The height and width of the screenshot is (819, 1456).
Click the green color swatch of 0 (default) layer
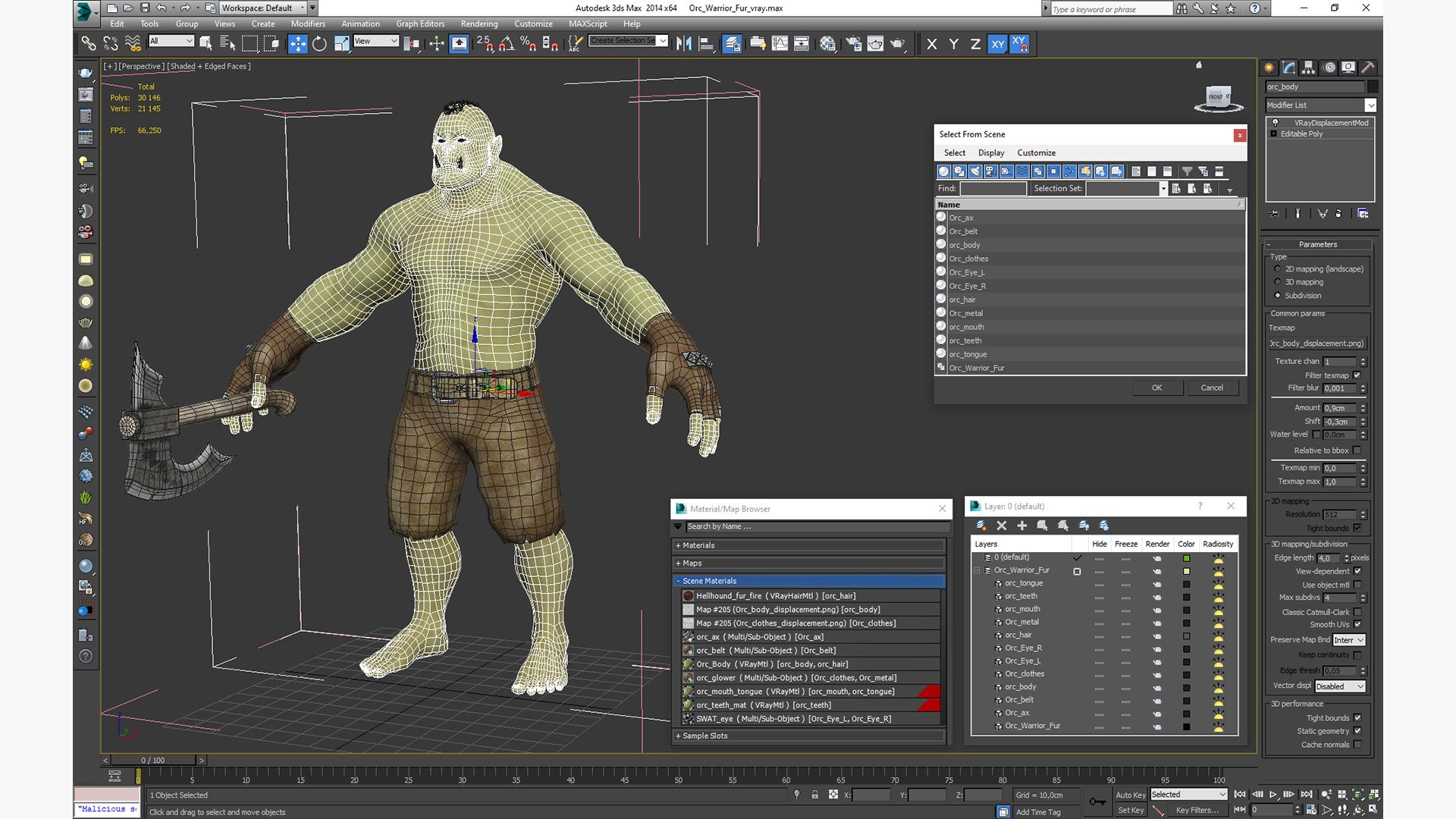point(1186,558)
